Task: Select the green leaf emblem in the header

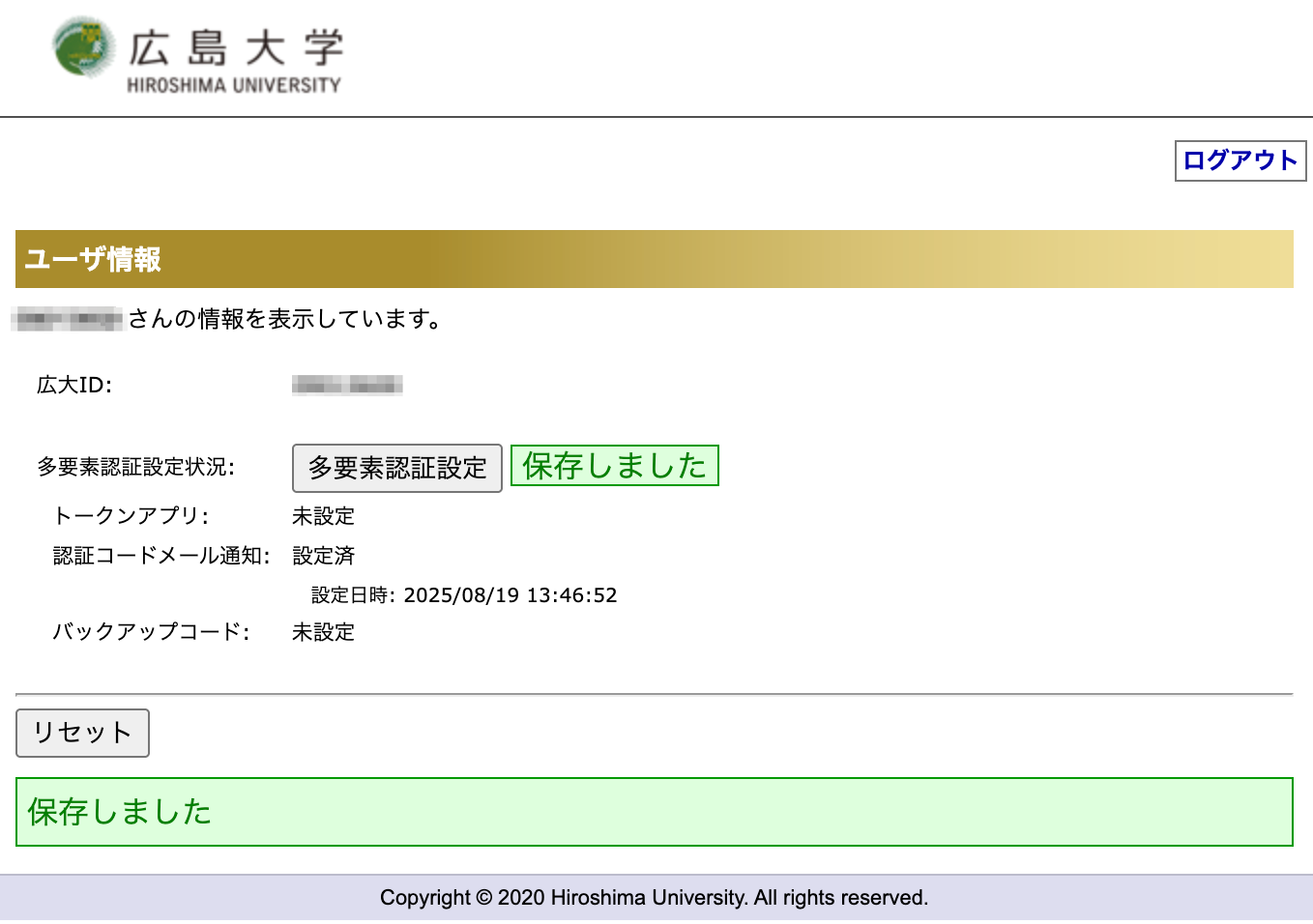Action: pyautogui.click(x=80, y=48)
